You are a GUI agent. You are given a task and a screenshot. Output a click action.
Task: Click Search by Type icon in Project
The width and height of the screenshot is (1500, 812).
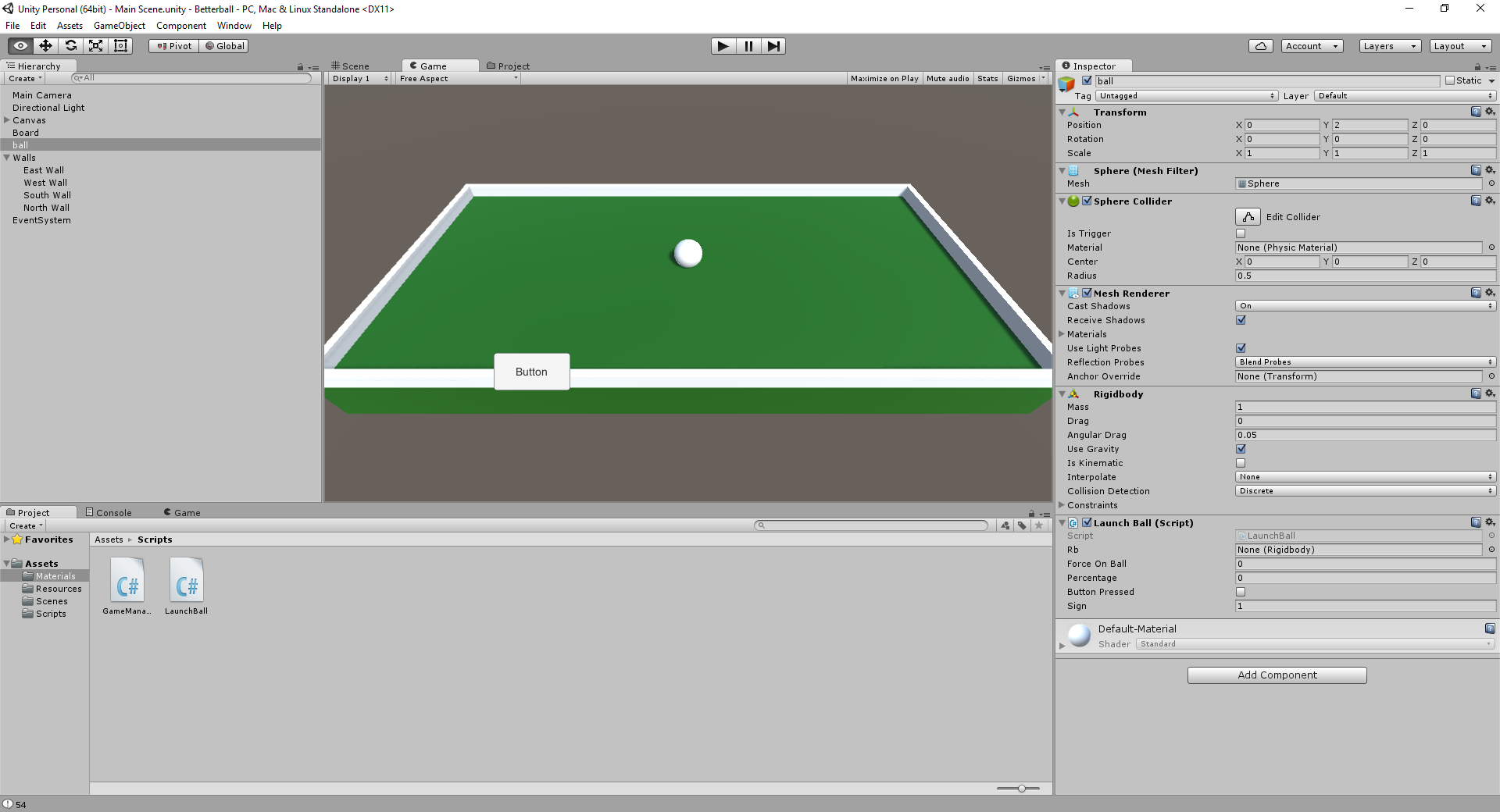coord(1005,525)
